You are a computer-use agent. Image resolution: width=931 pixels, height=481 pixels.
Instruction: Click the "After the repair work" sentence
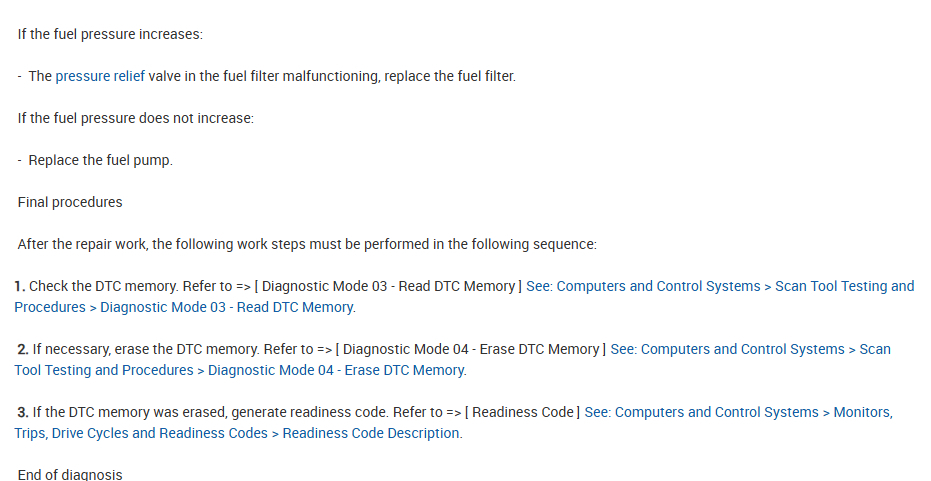pos(307,244)
